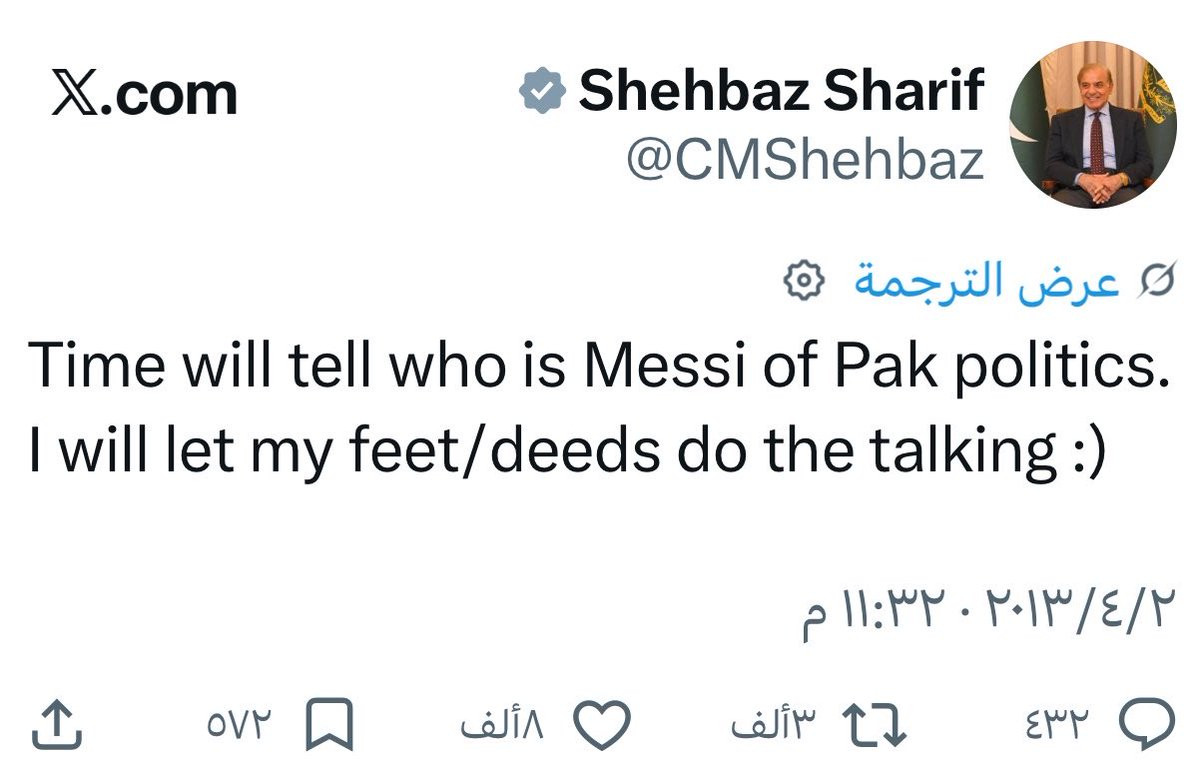Retweet using the repost arrows icon
The image size is (1200, 780).
[875, 725]
